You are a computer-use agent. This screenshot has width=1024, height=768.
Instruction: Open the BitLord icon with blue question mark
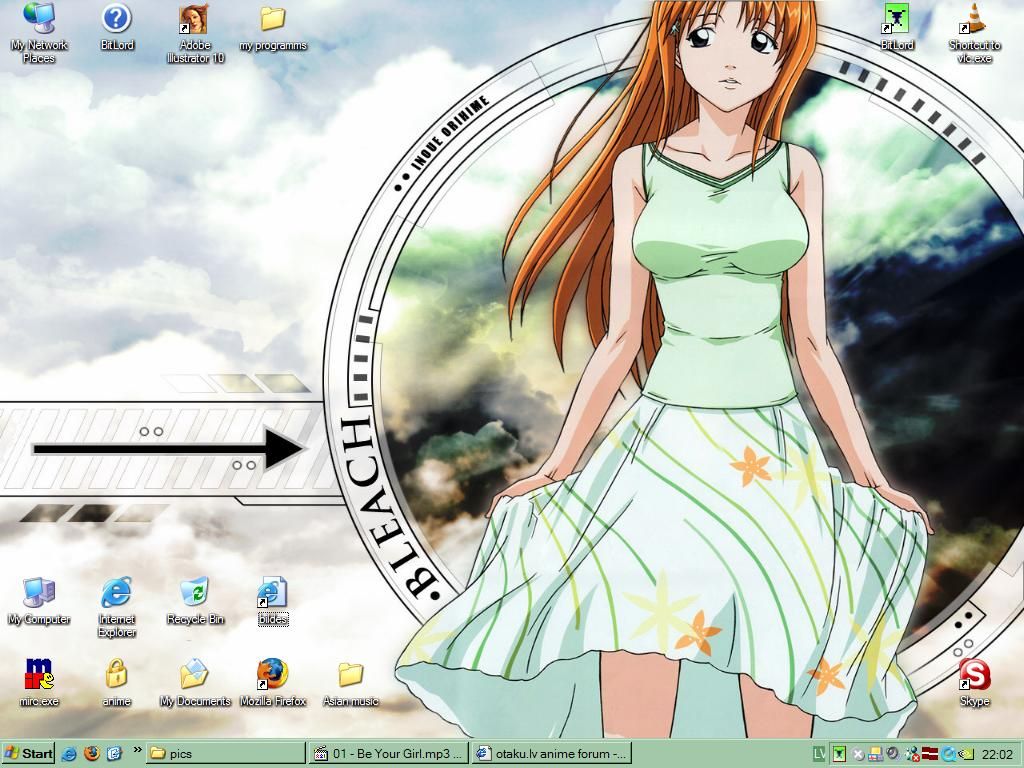click(117, 26)
